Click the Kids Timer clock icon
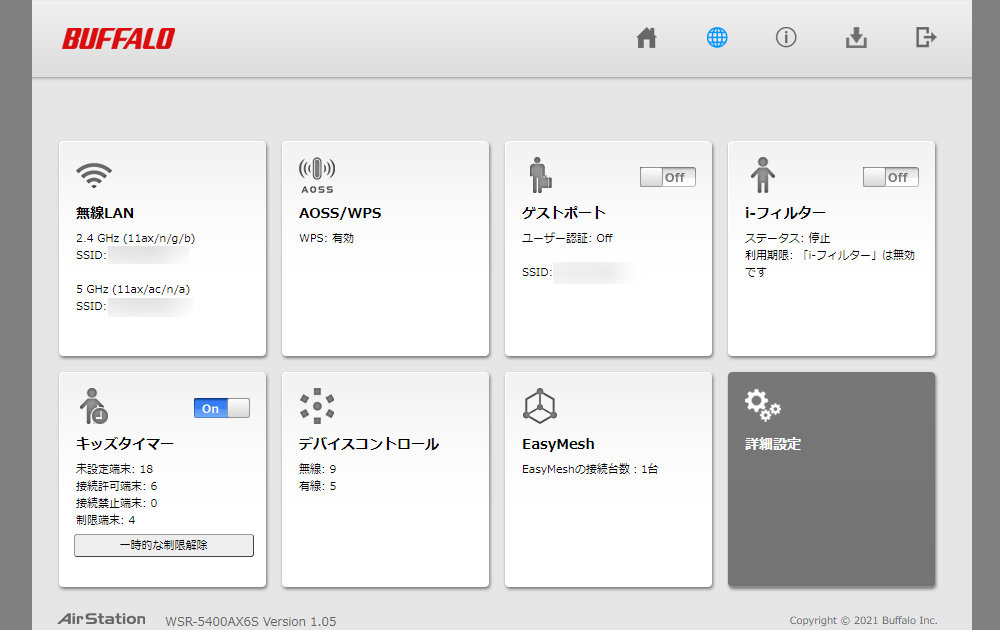Screen dimensions: 1000x630 tap(94, 406)
